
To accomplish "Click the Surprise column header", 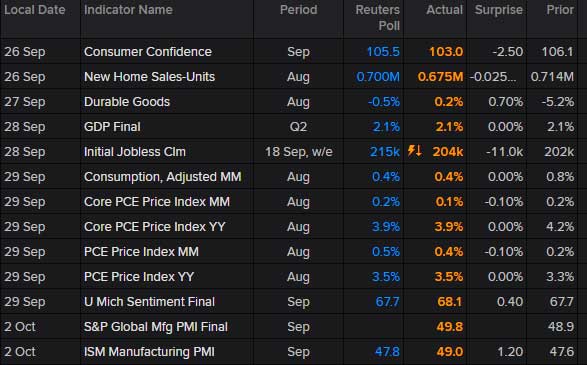I will point(498,10).
